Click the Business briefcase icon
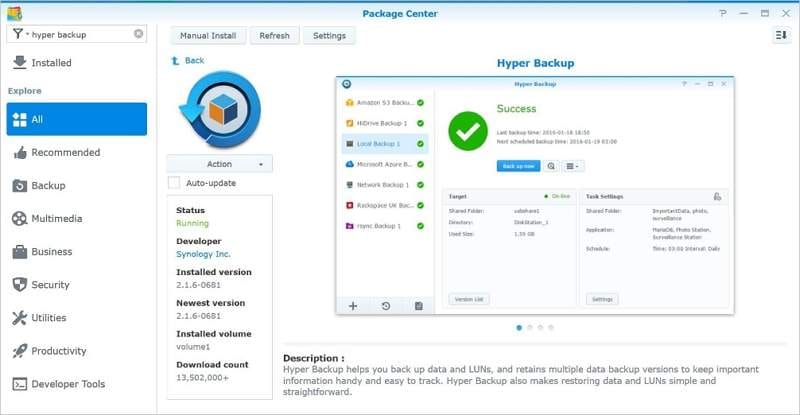The image size is (800, 415). [19, 252]
